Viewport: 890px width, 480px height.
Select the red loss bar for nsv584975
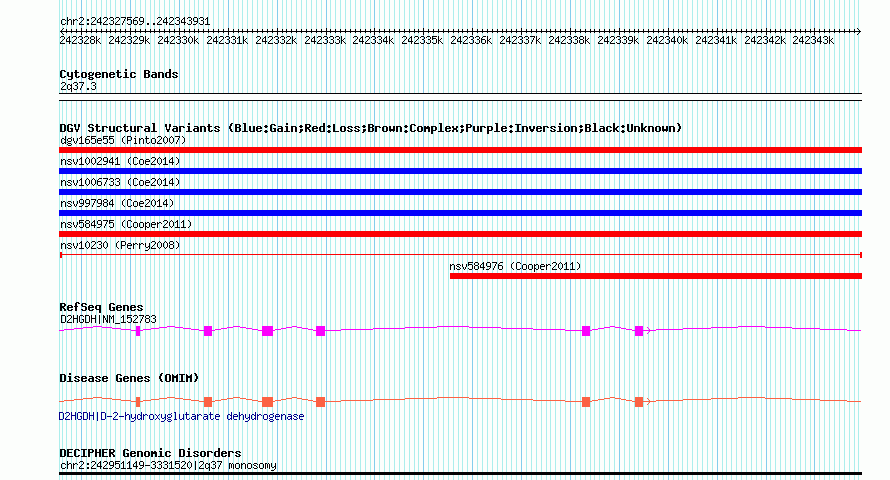[x=460, y=234]
